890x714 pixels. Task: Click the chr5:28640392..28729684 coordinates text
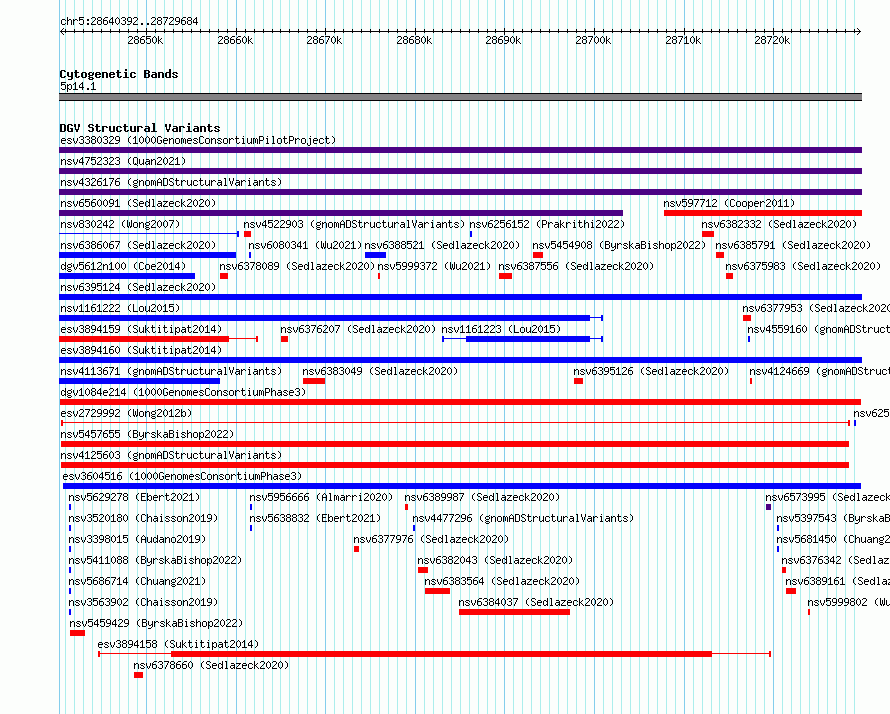coord(129,22)
